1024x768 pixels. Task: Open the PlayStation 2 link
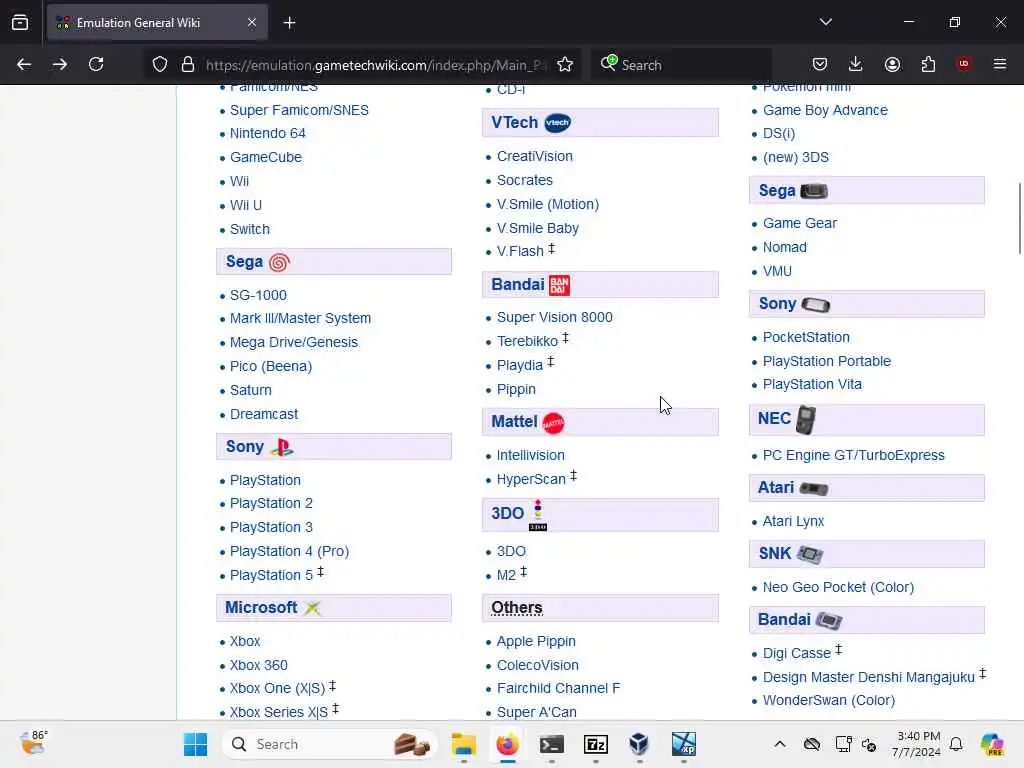271,504
